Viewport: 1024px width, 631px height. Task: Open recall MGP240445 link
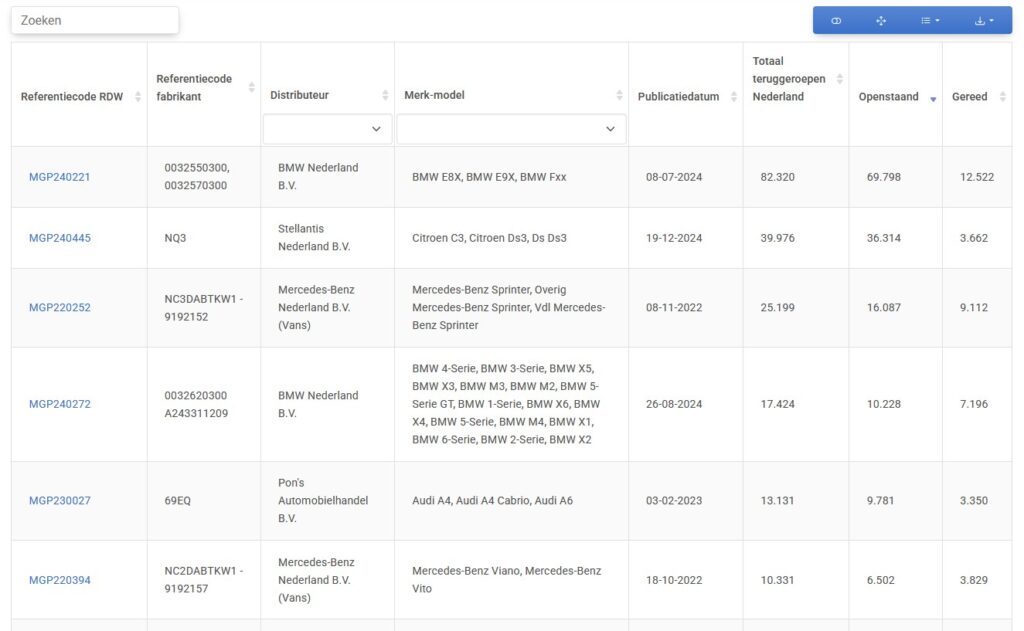(59, 238)
